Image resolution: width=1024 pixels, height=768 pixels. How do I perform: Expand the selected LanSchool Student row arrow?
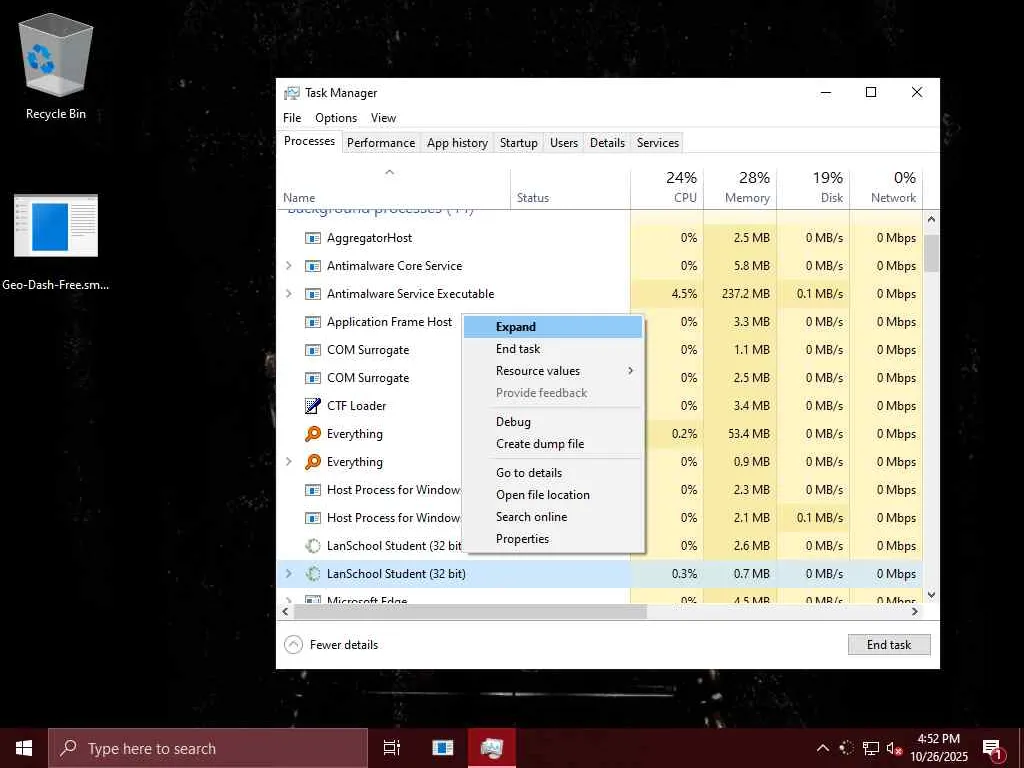tap(289, 573)
